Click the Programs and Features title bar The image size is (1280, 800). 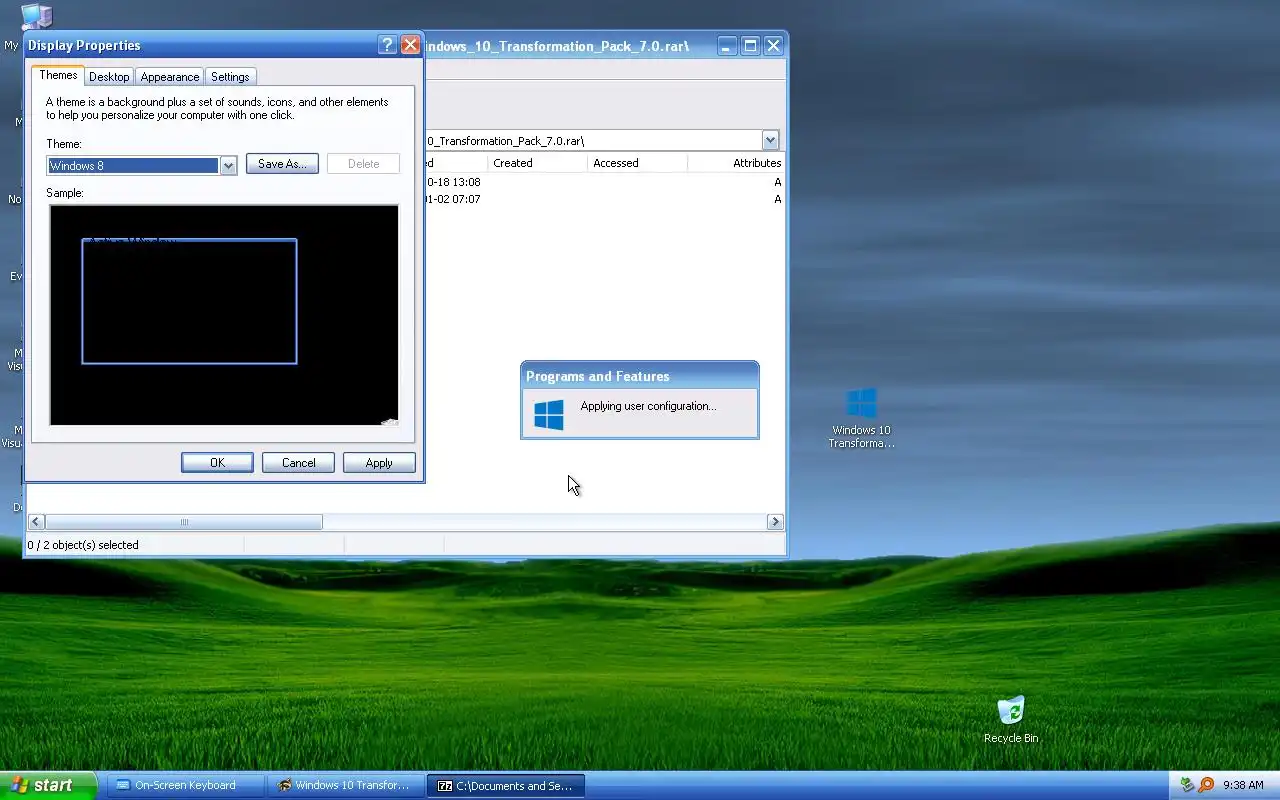click(x=640, y=376)
